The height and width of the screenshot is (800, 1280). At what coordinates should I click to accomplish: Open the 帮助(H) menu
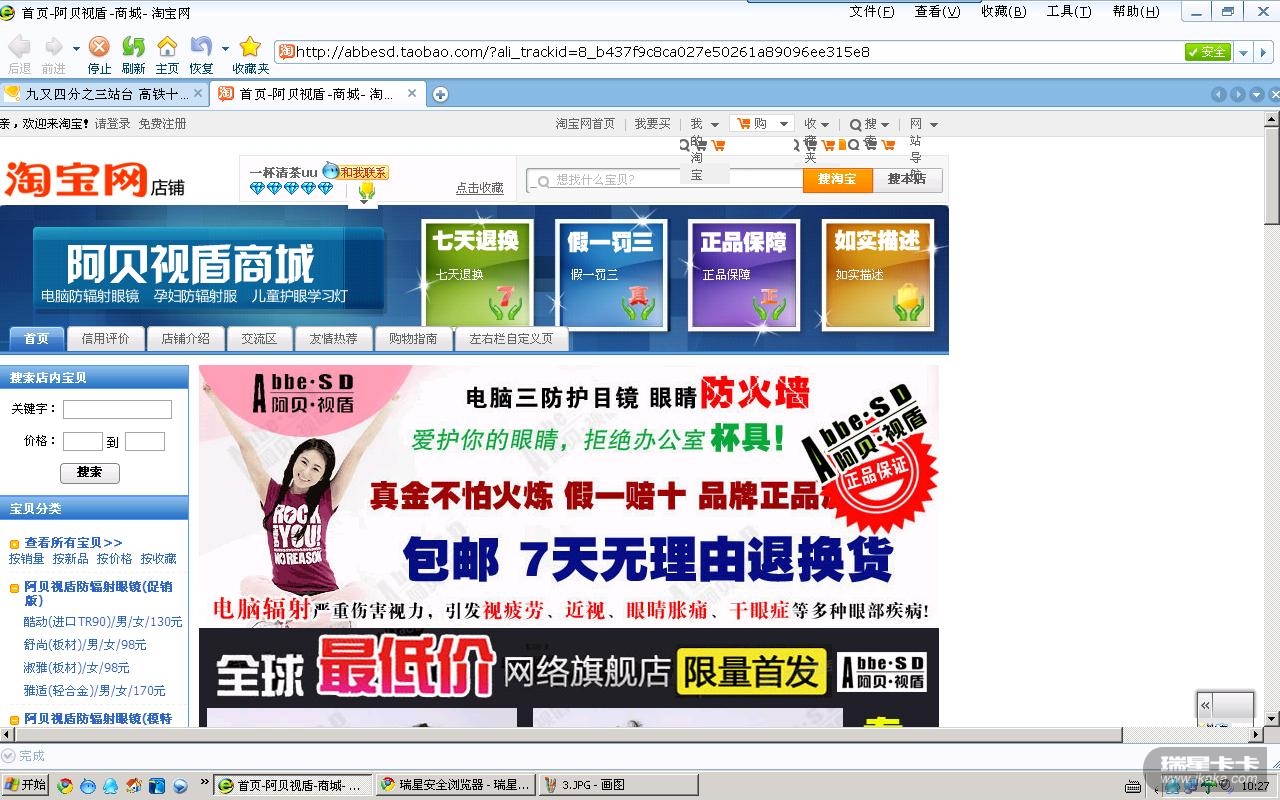click(1136, 12)
